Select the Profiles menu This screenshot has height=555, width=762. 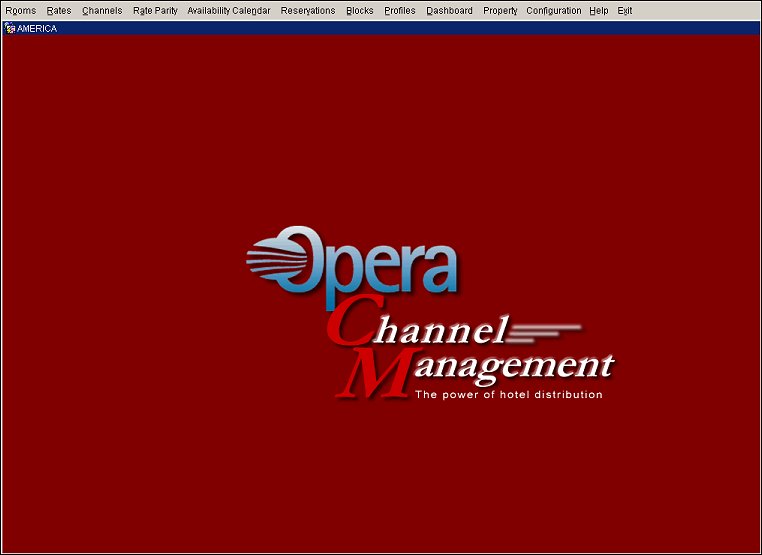tap(400, 11)
